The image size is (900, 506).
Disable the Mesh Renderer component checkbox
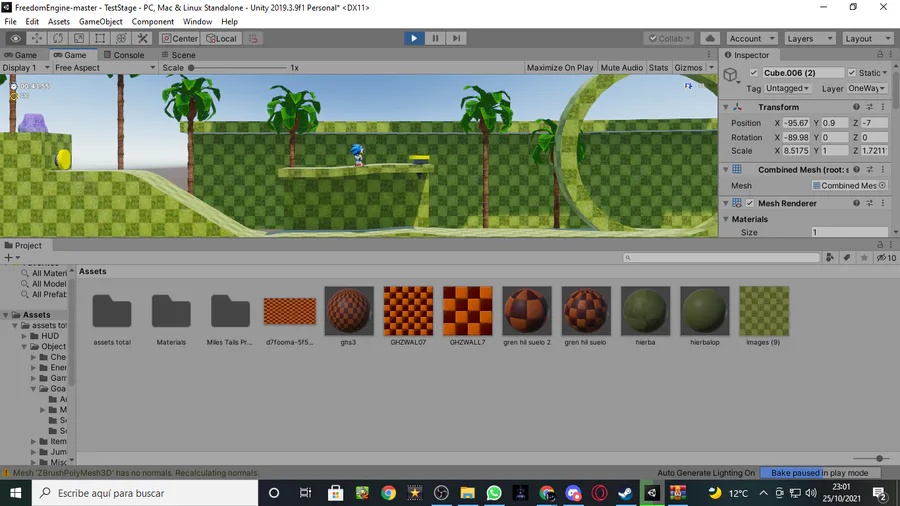pos(750,203)
